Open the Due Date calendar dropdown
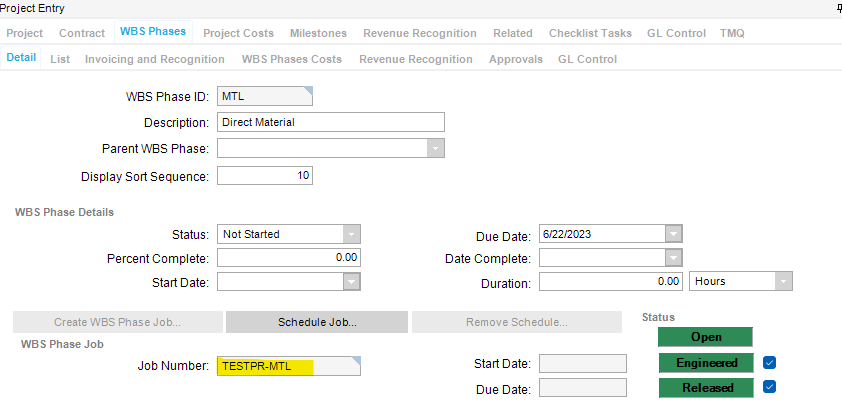This screenshot has width=842, height=413. point(674,234)
